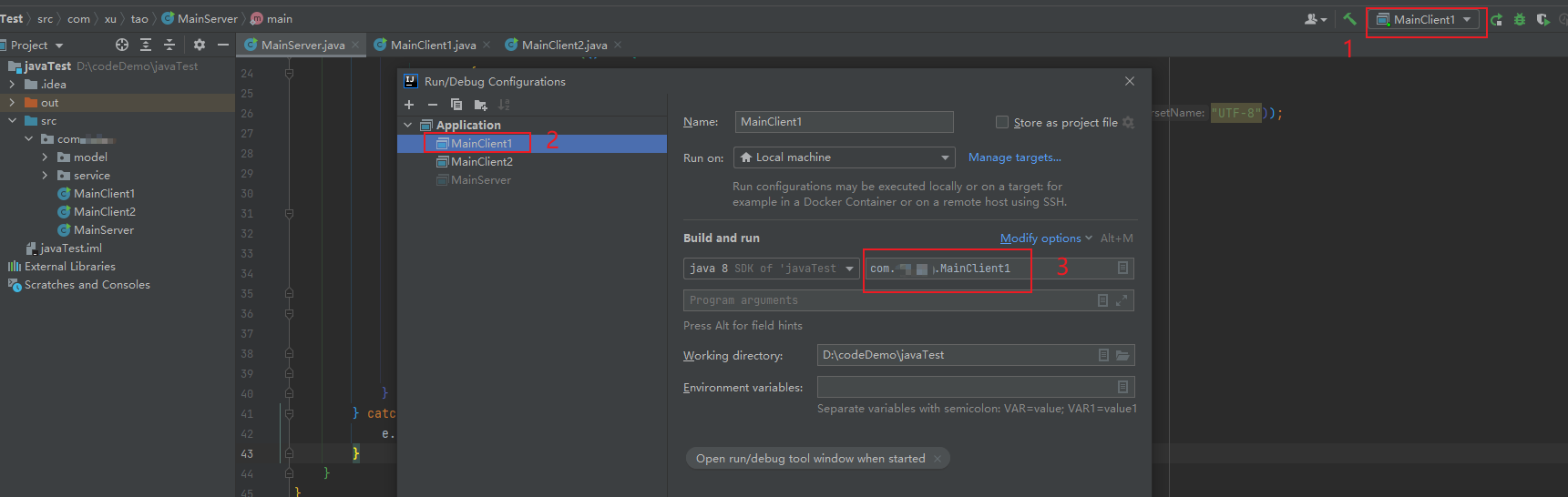This screenshot has height=497, width=1568.
Task: Open the Run on Local machine dropdown
Action: [x=845, y=157]
